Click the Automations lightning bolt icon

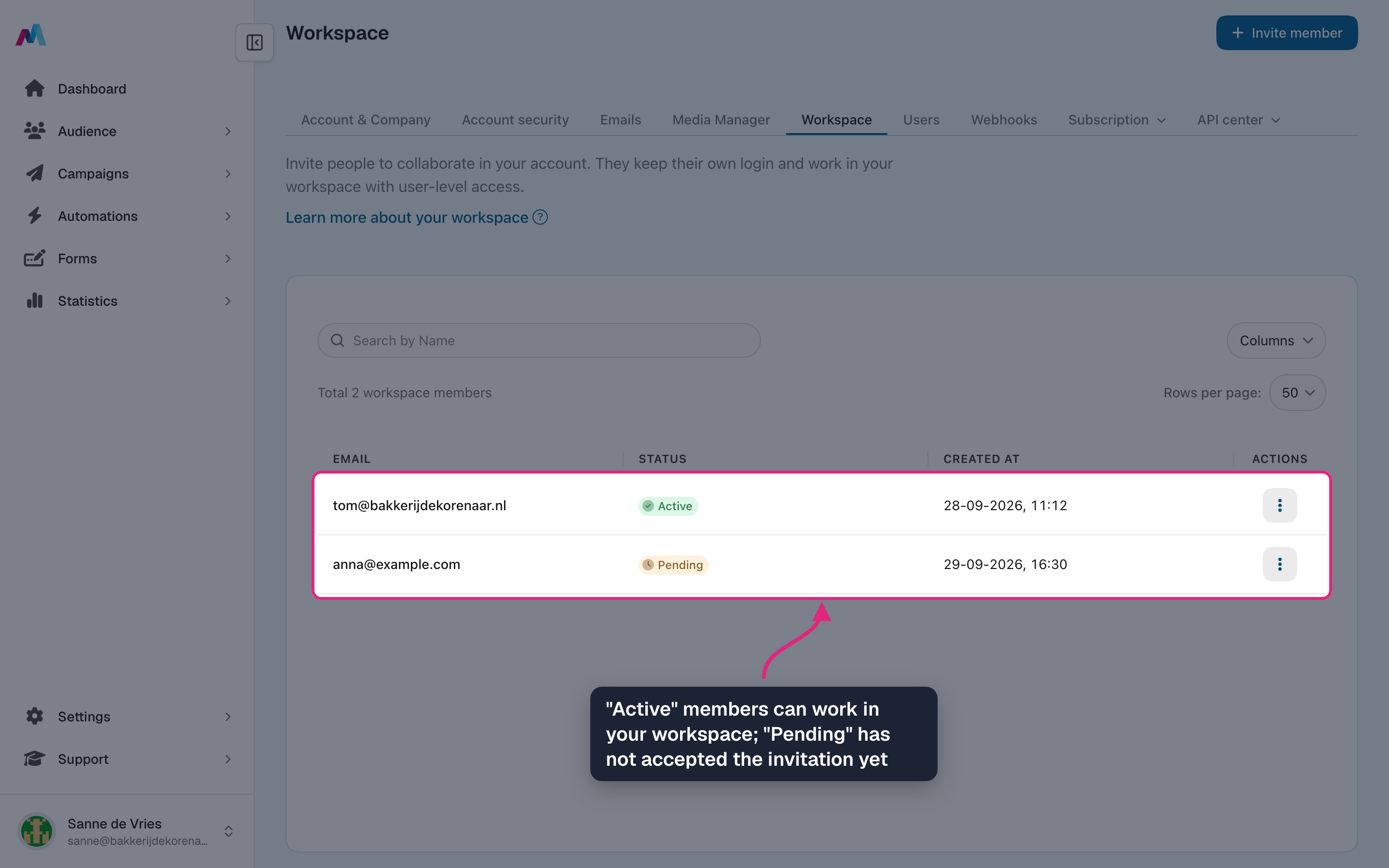[34, 216]
